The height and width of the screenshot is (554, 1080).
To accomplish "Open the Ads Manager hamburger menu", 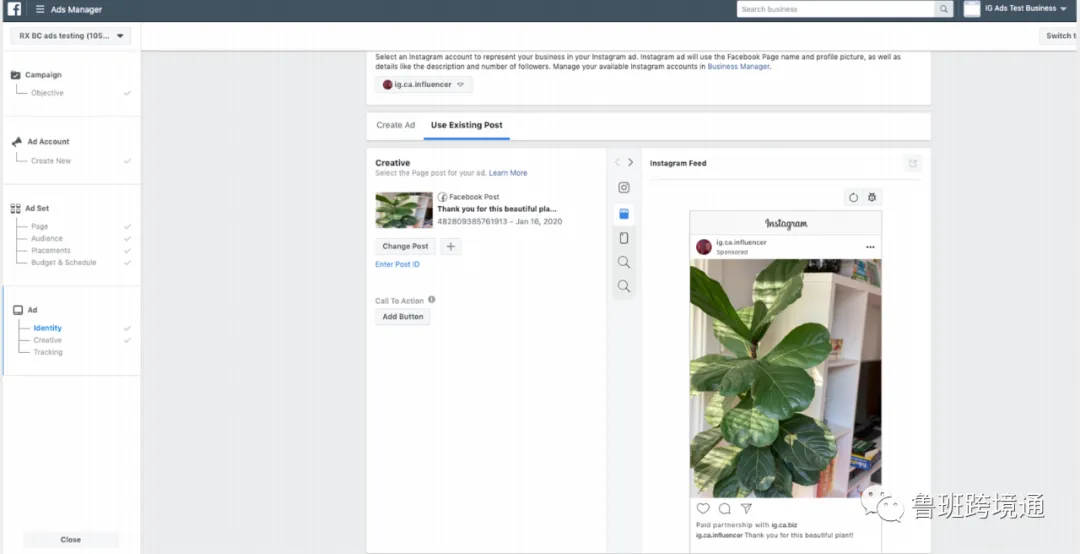I will (x=40, y=10).
